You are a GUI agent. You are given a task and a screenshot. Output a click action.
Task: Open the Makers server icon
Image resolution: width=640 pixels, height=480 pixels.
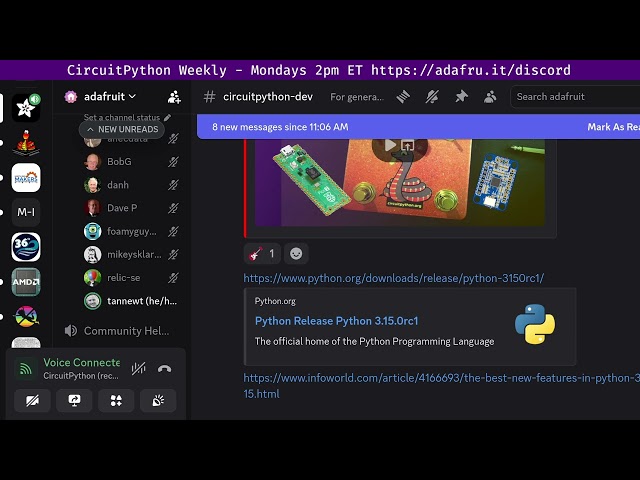[26, 178]
